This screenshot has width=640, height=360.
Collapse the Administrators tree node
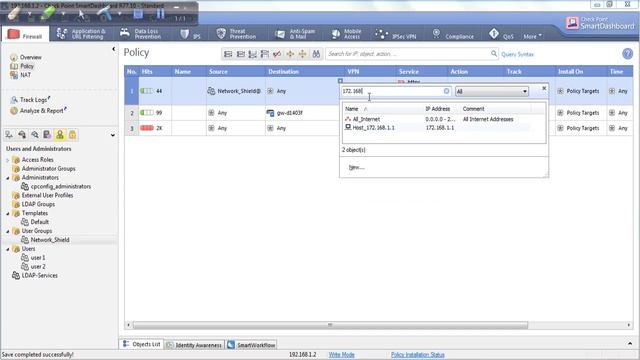(x=8, y=178)
